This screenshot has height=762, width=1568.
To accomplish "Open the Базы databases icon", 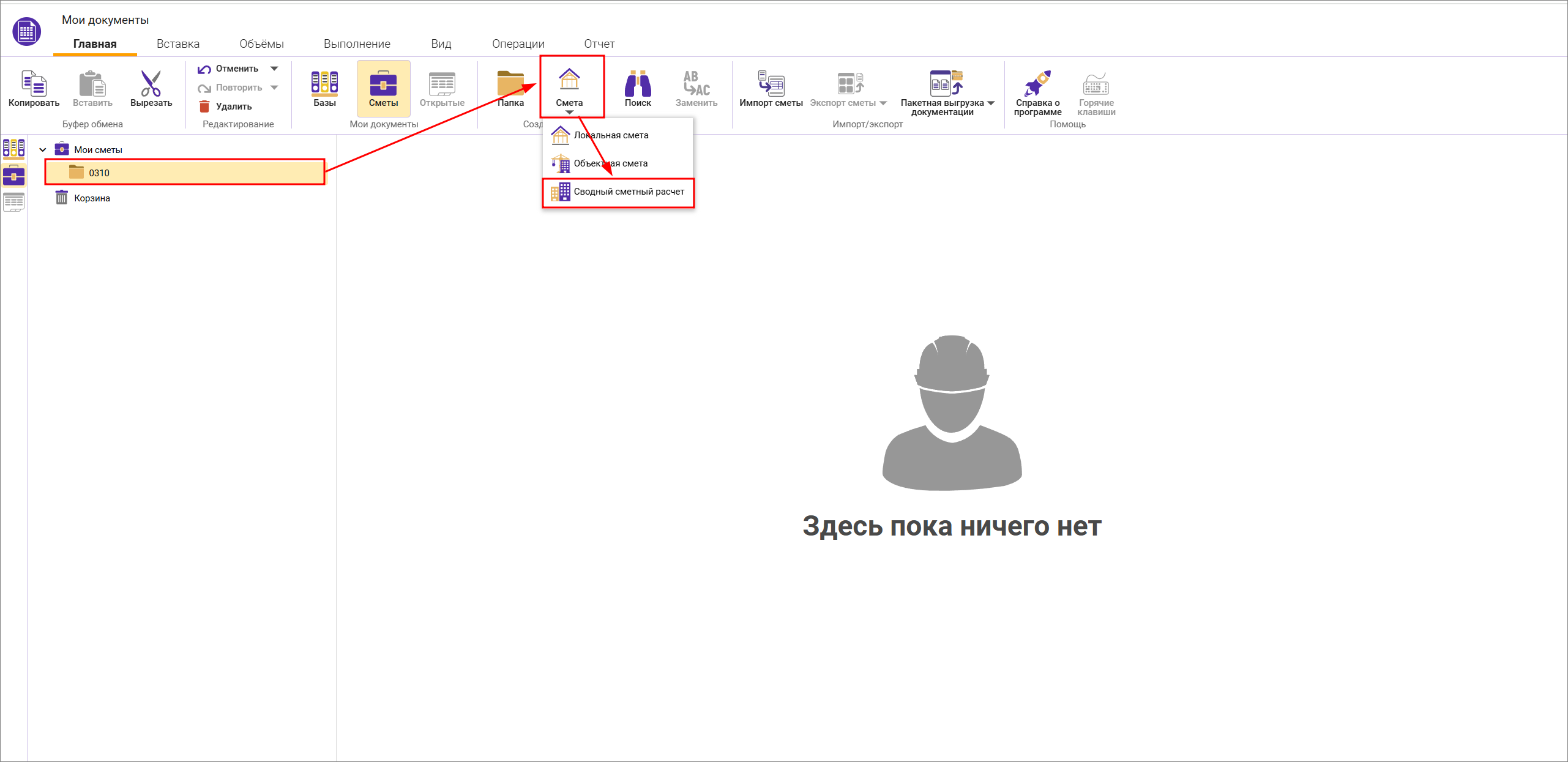I will (x=324, y=84).
